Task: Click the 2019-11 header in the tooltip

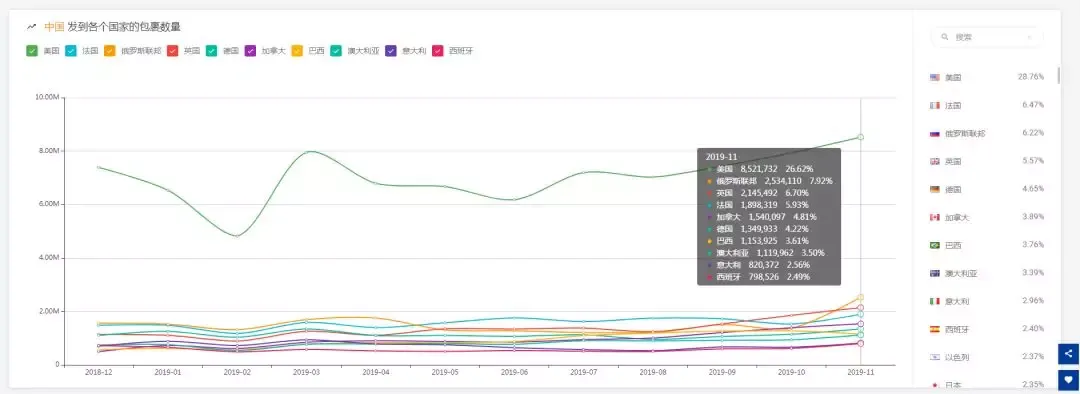Action: tap(721, 157)
